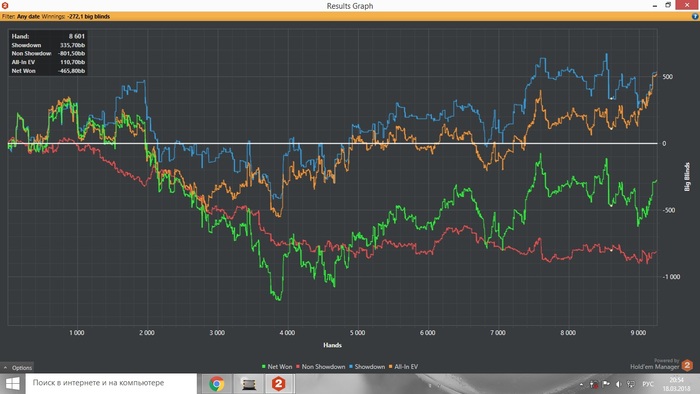This screenshot has width=700, height=394.
Task: Click the orange Hold'em Manager 2 logo
Action: tap(687, 365)
